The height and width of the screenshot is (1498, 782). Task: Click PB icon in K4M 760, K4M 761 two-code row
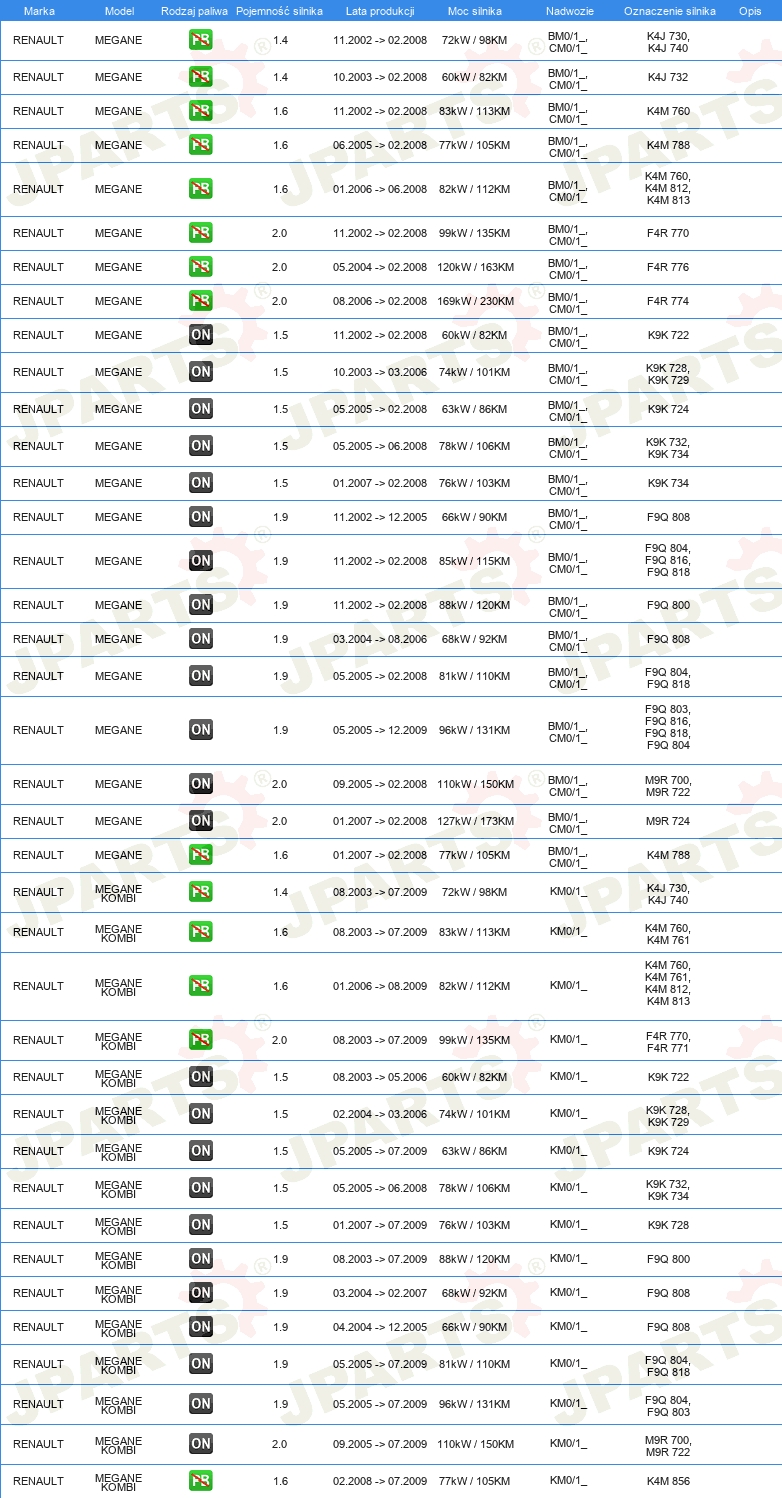[201, 932]
